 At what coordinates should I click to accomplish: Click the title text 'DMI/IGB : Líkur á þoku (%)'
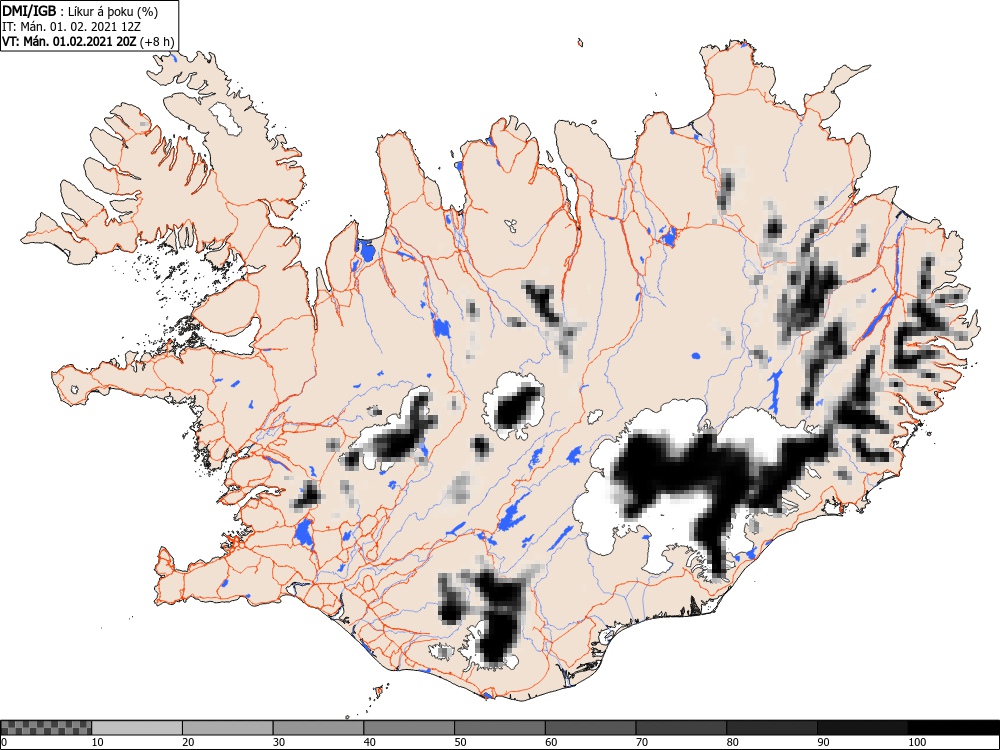click(x=80, y=11)
